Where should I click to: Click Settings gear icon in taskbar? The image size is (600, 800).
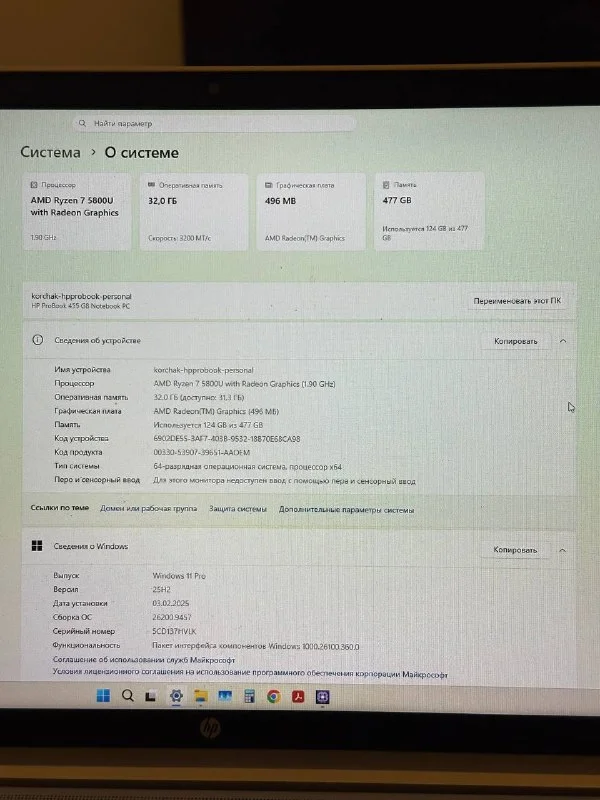(x=176, y=696)
